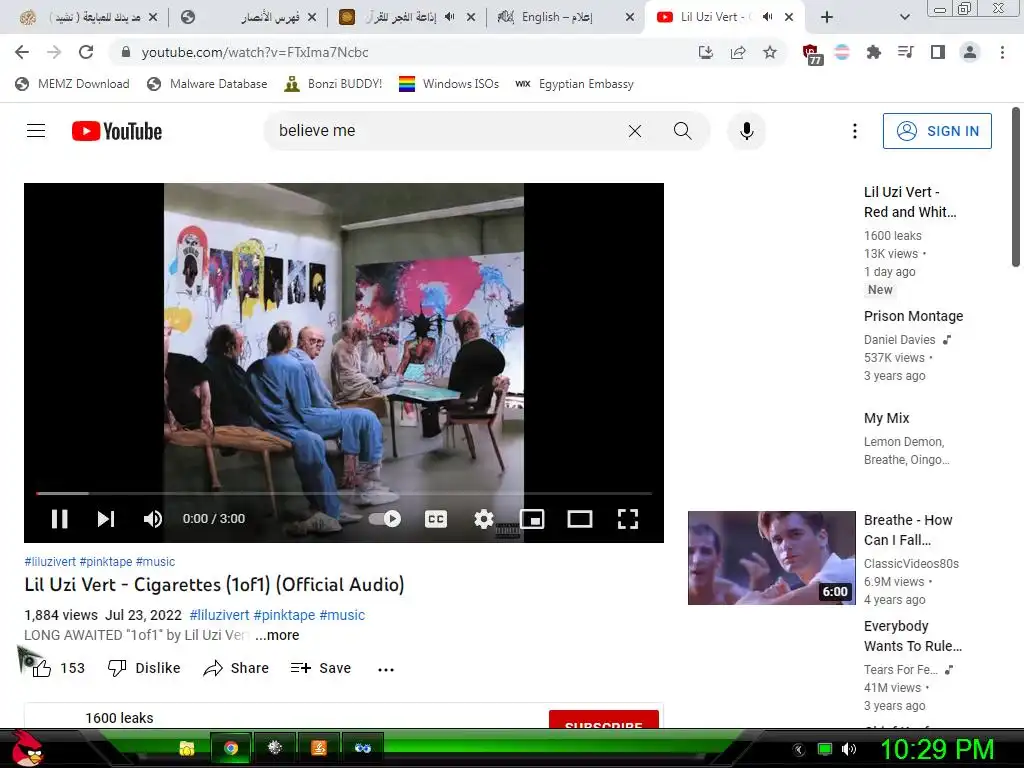Open the YouTube guide hamburger menu
This screenshot has height=768, width=1024.
coord(36,131)
